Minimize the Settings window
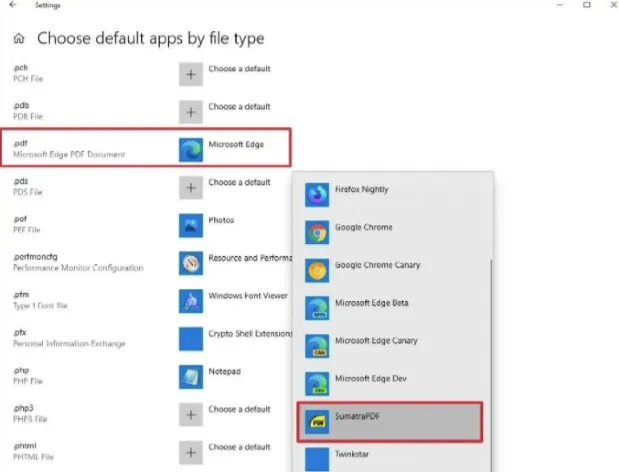Viewport: 619px width, 472px height. click(559, 5)
